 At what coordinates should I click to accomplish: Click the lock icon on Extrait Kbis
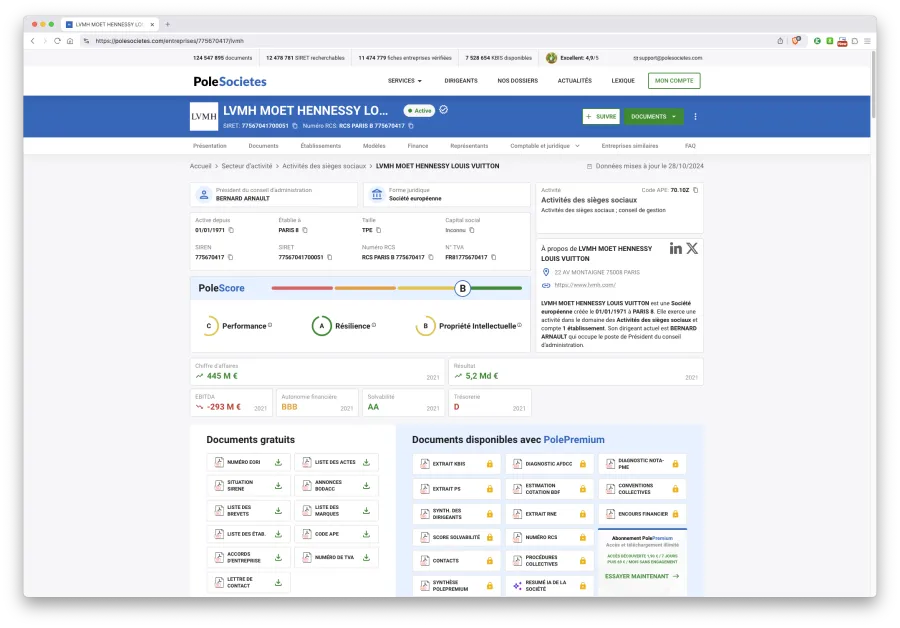(x=490, y=464)
